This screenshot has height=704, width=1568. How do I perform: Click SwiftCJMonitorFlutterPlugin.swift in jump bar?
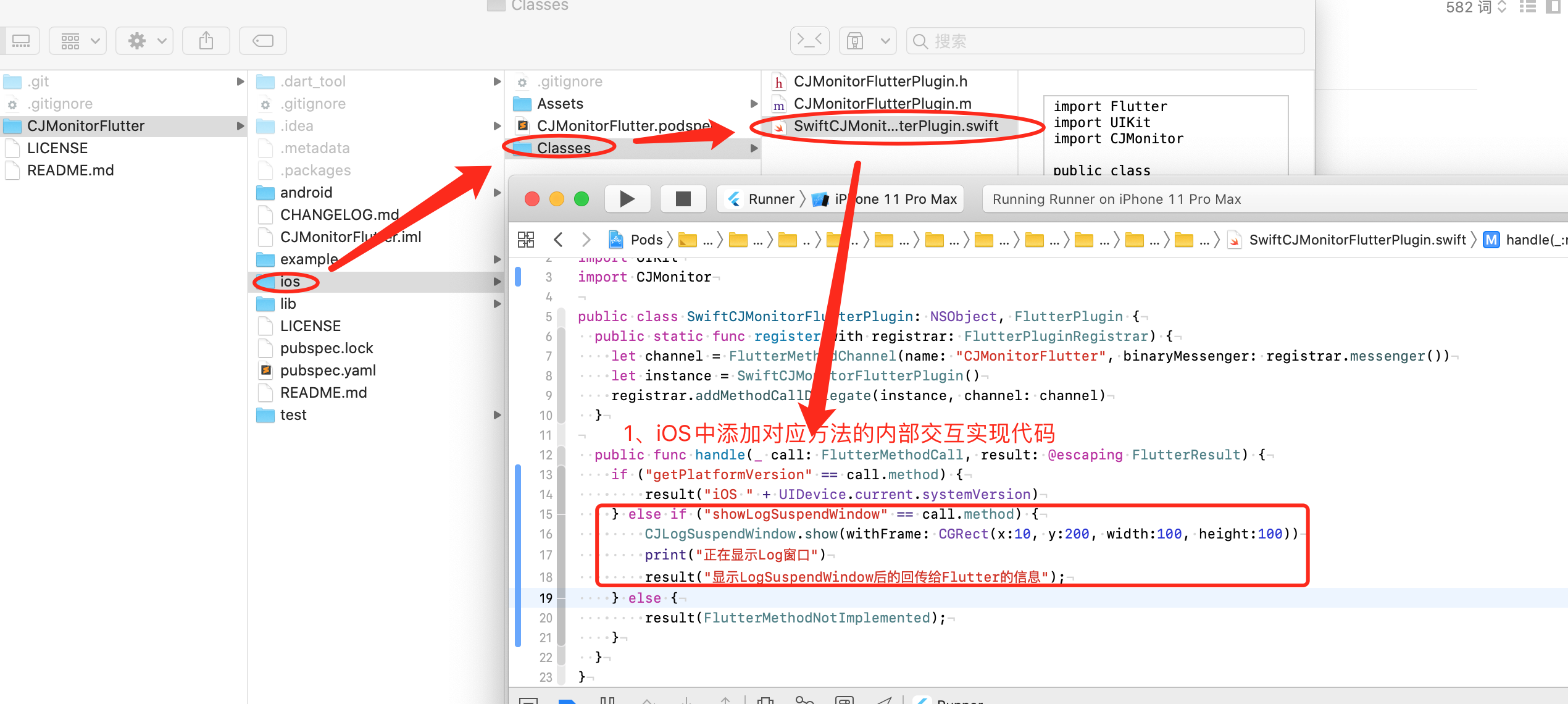coord(1348,240)
